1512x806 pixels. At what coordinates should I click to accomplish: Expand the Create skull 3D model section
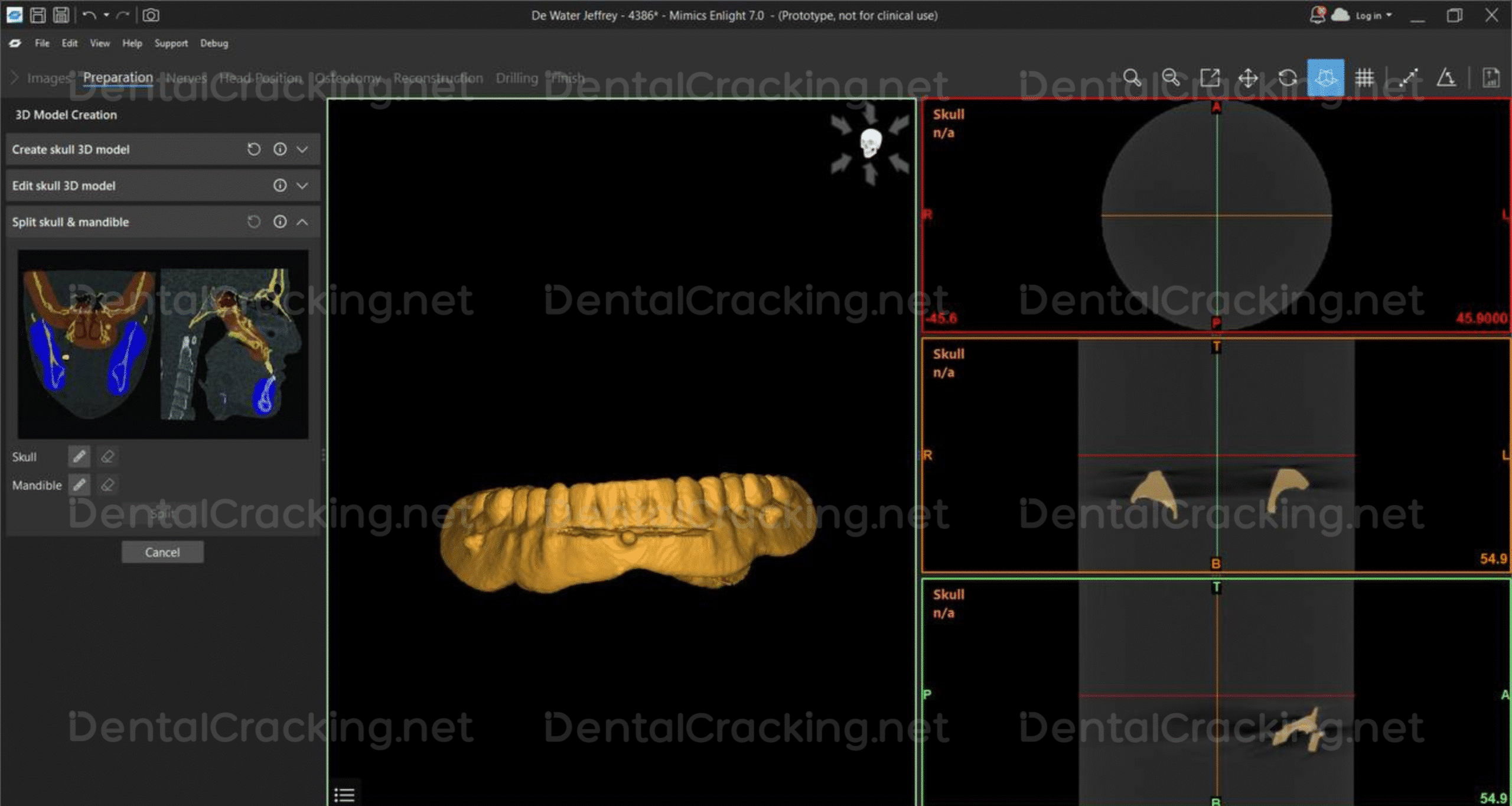tap(302, 149)
